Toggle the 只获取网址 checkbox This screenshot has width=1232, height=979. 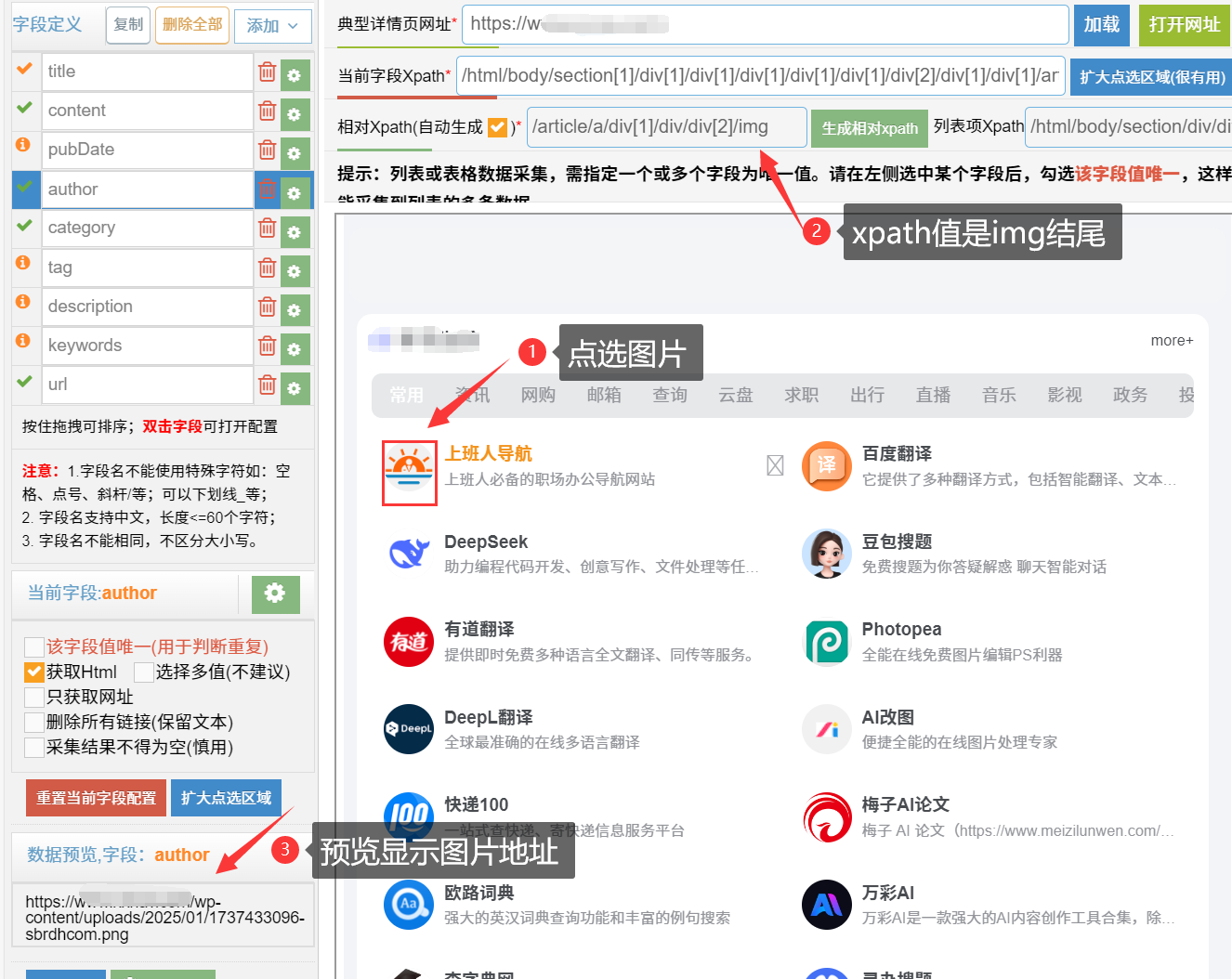pyautogui.click(x=34, y=698)
